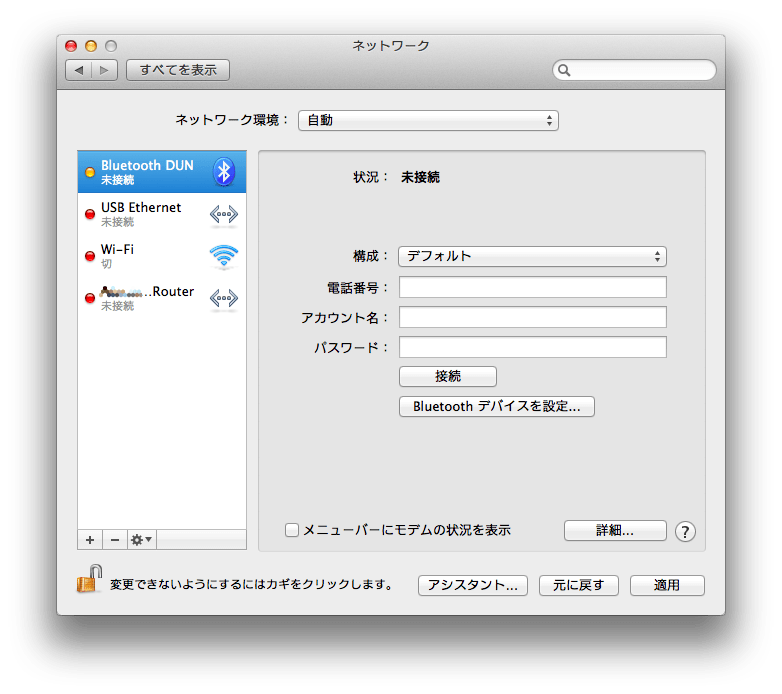Click the USB Ethernet connection icon
Image resolution: width=782 pixels, height=694 pixels.
coord(223,214)
